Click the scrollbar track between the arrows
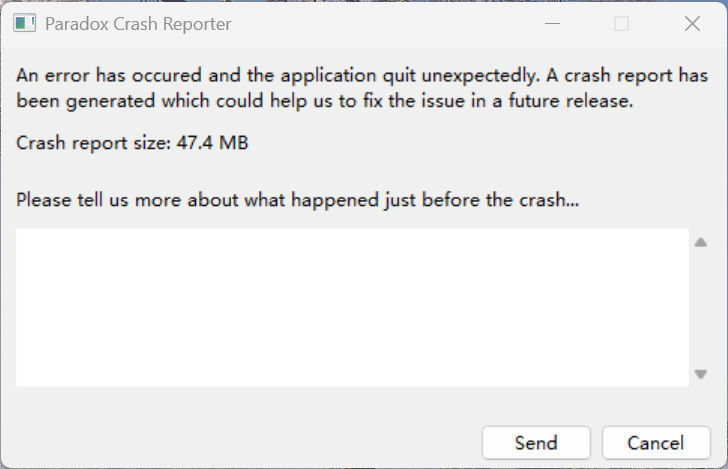728x469 pixels. [701, 308]
